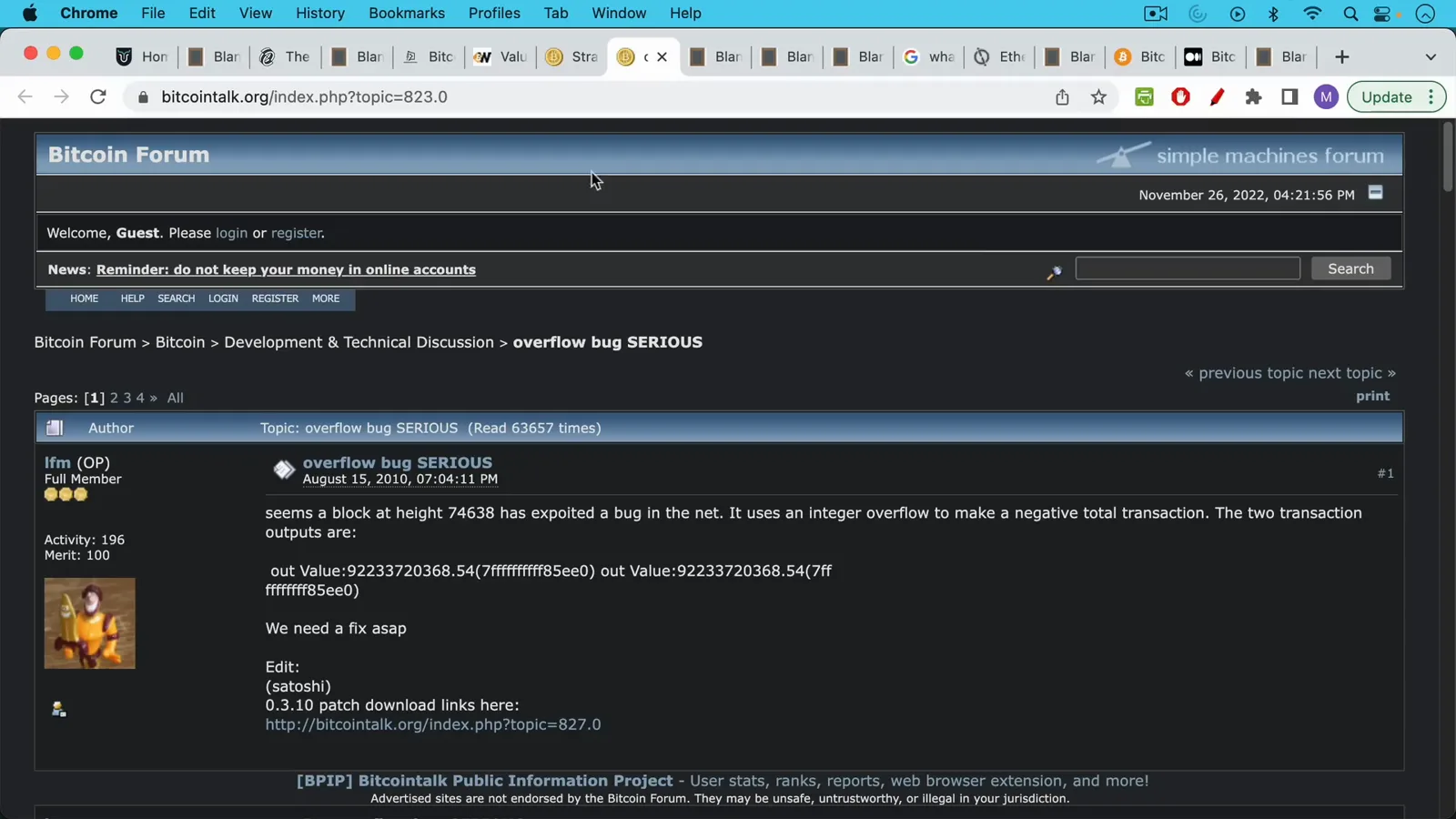Click lfm's avatar image
The width and height of the screenshot is (1456, 819).
(x=89, y=623)
